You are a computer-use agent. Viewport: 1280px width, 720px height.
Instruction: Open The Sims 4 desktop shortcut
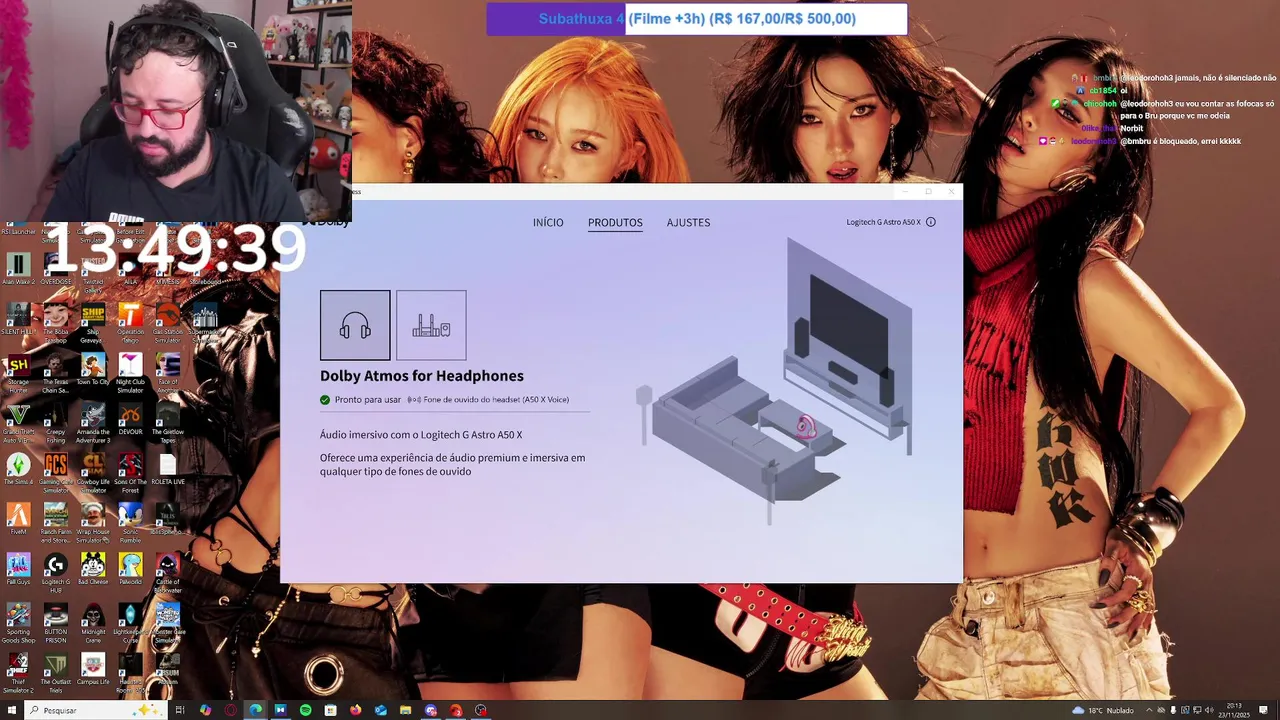18,470
